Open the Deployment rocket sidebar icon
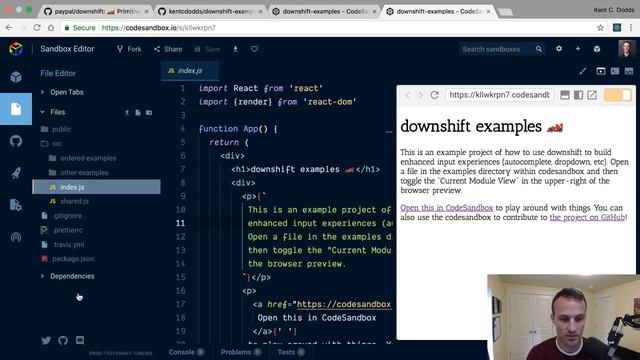Image resolution: width=640 pixels, height=360 pixels. (16, 173)
